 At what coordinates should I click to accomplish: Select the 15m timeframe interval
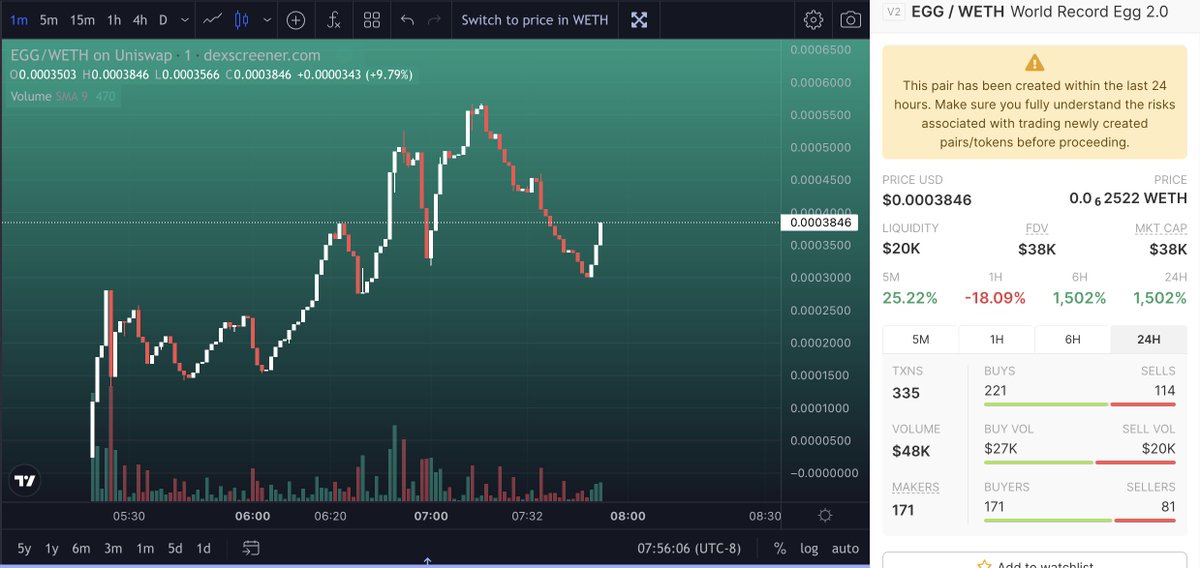(83, 19)
